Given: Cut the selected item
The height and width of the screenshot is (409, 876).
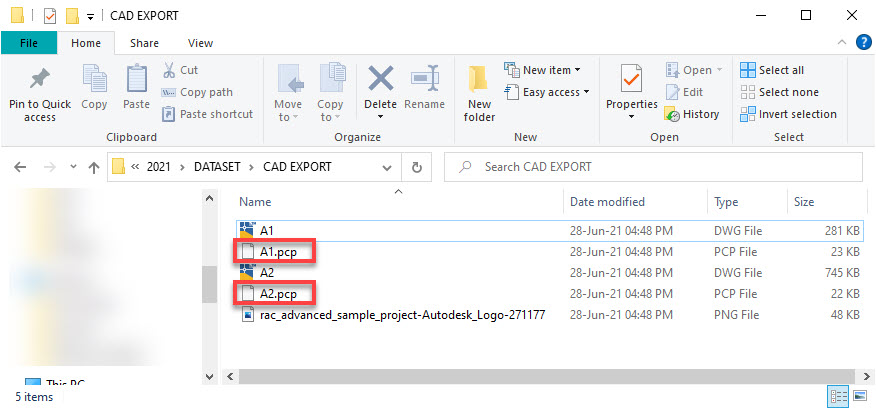Looking at the screenshot, I should pyautogui.click(x=180, y=70).
